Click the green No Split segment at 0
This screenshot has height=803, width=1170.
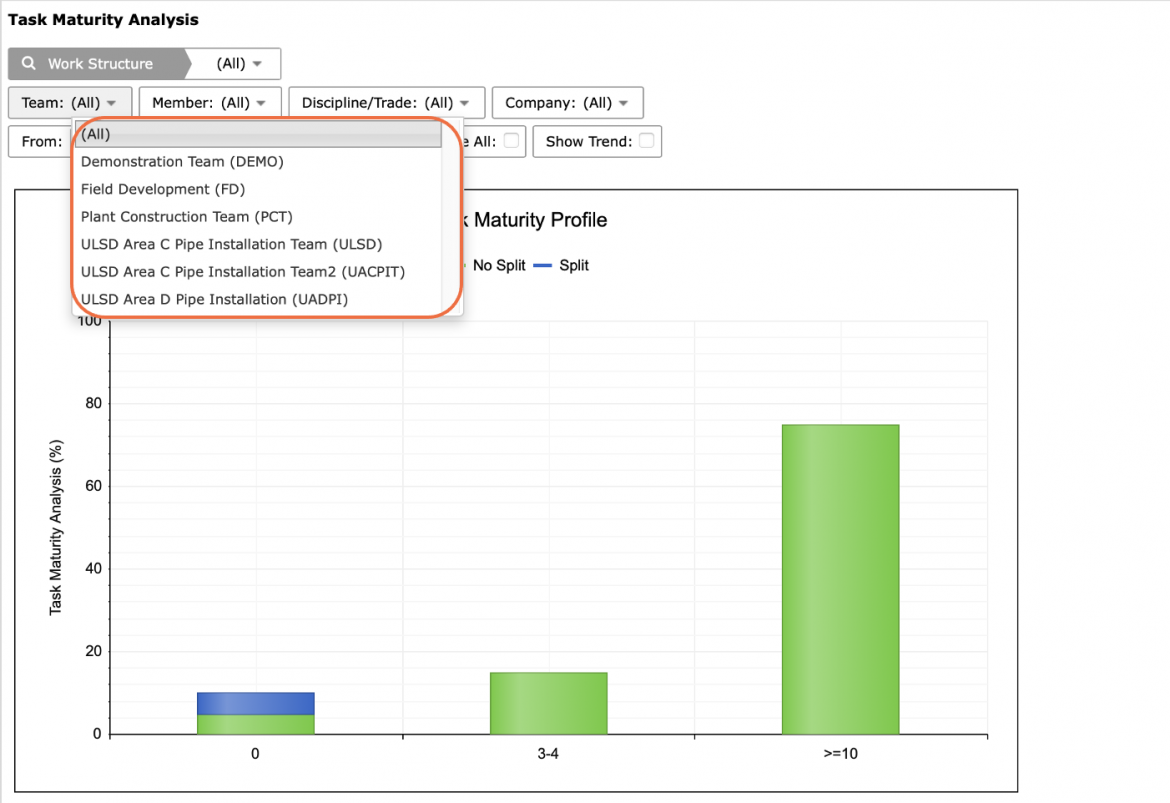[x=256, y=725]
